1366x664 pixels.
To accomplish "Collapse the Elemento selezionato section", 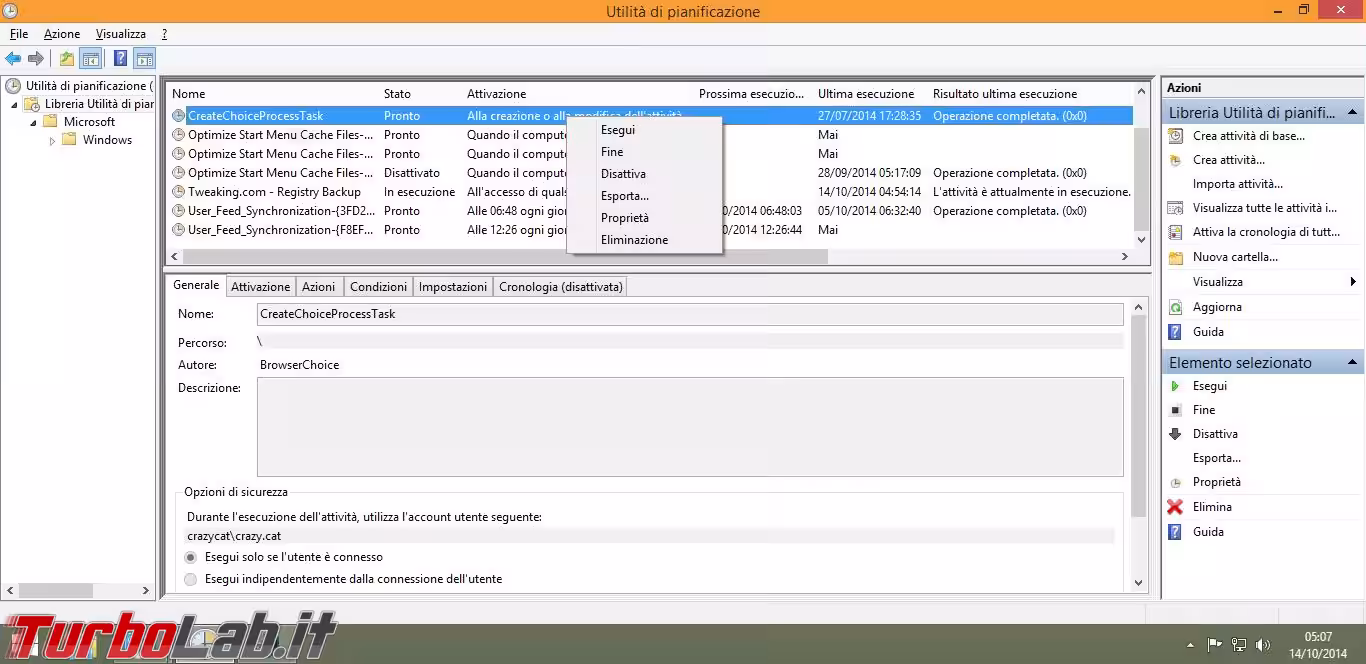I will 1353,363.
